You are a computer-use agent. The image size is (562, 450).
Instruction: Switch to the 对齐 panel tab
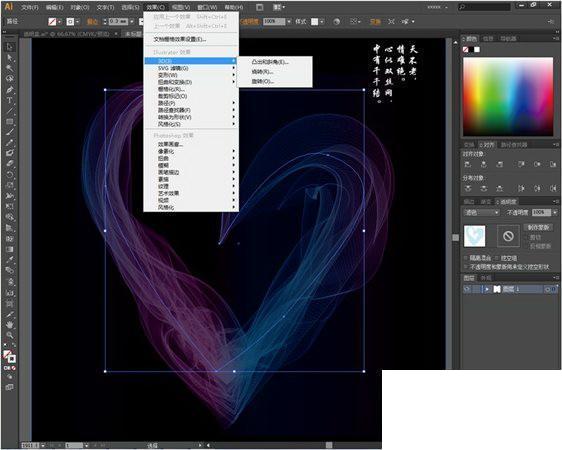(487, 145)
